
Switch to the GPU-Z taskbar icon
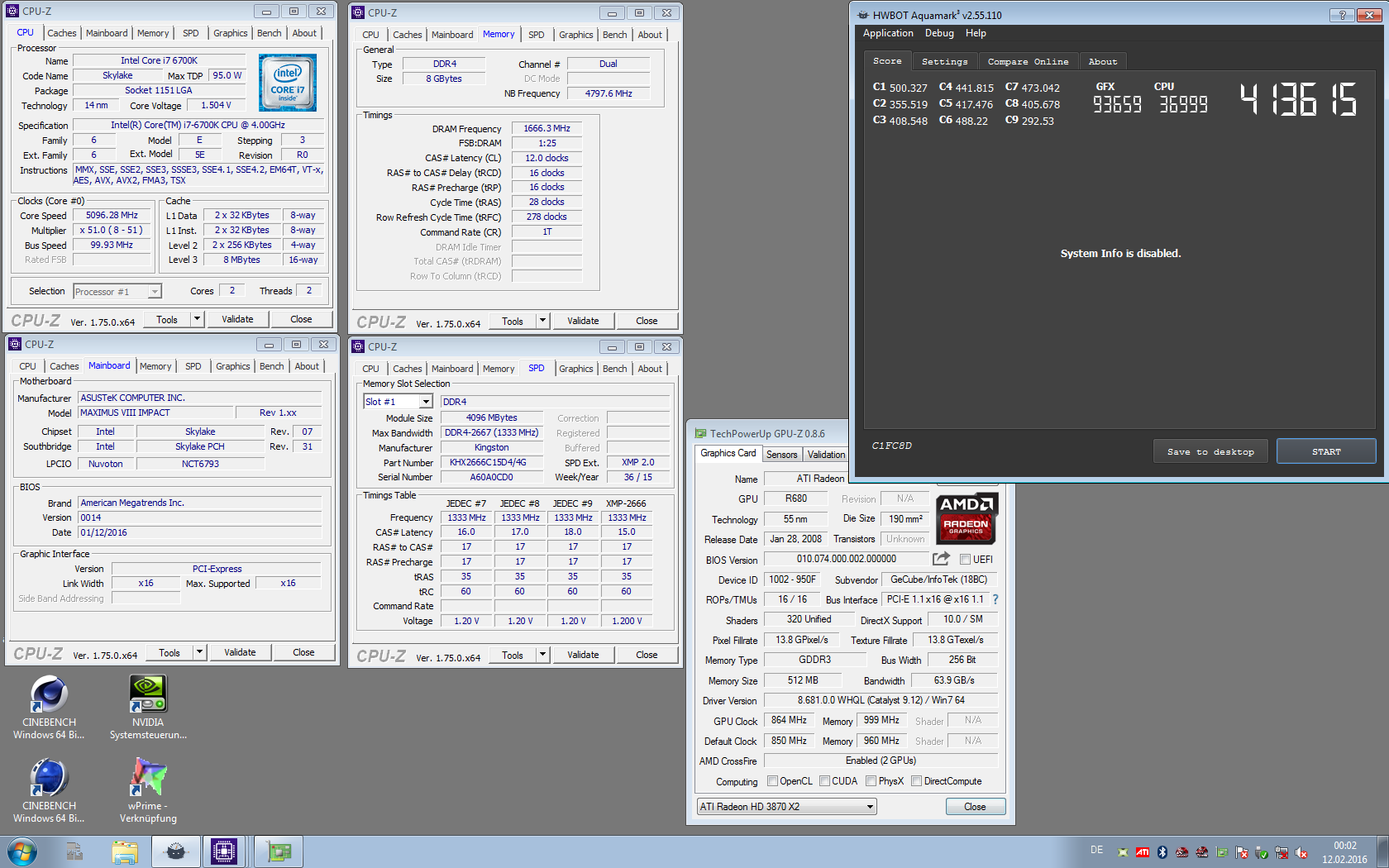pos(279,851)
